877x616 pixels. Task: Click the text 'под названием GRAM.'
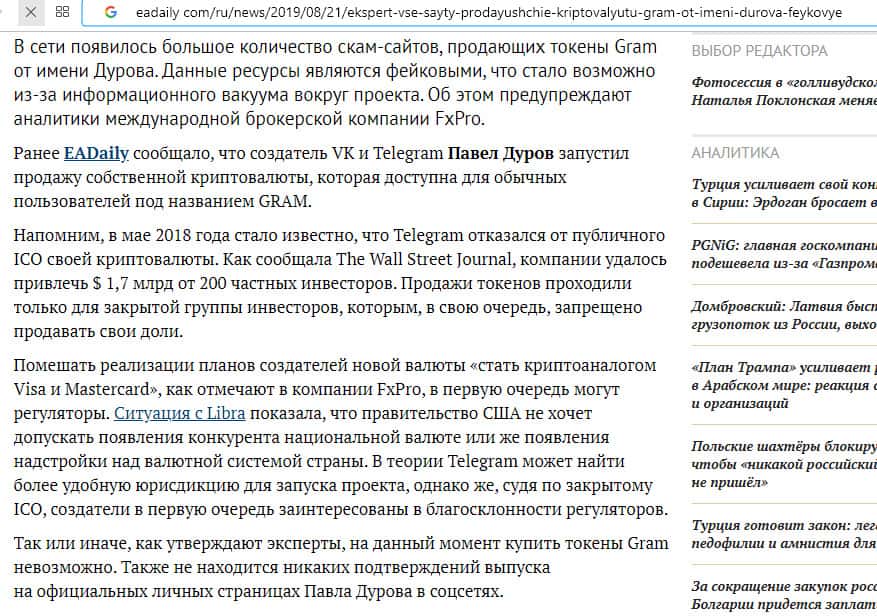click(x=223, y=201)
